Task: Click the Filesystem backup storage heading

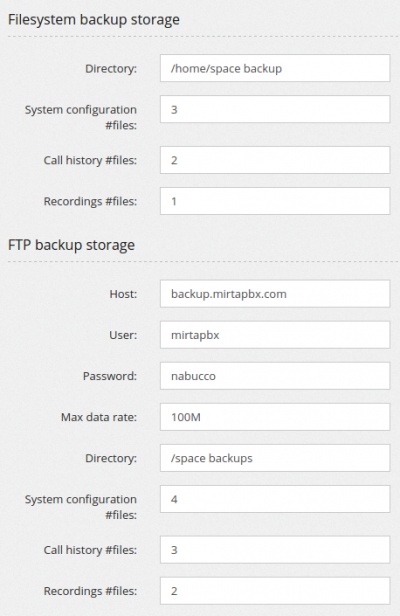Action: tap(94, 20)
